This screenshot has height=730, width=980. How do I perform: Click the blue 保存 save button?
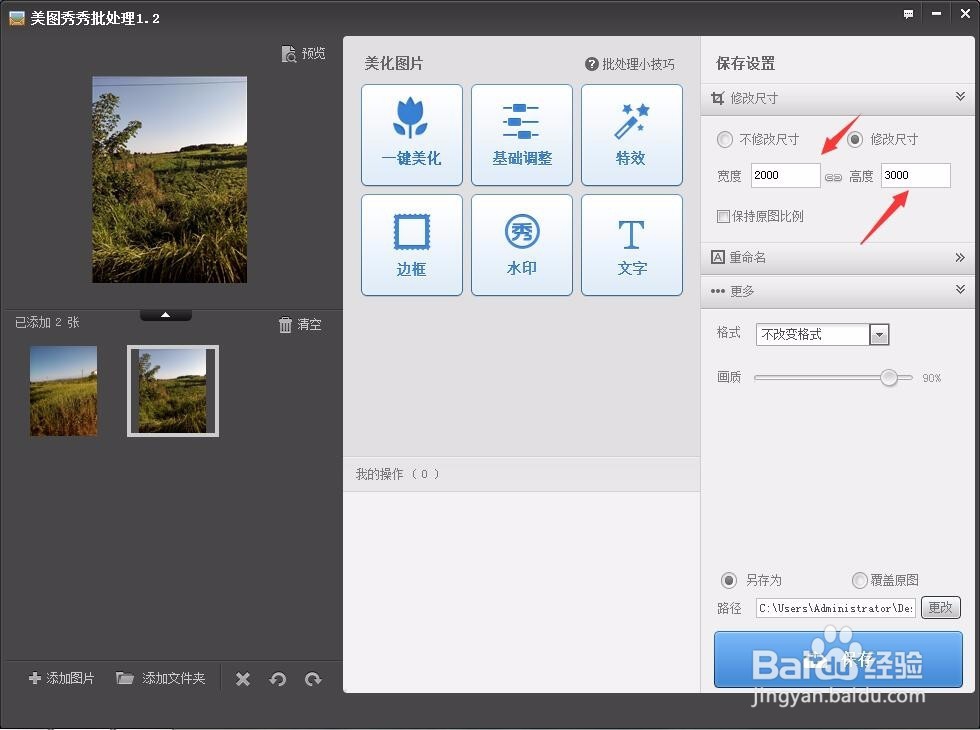[x=838, y=659]
